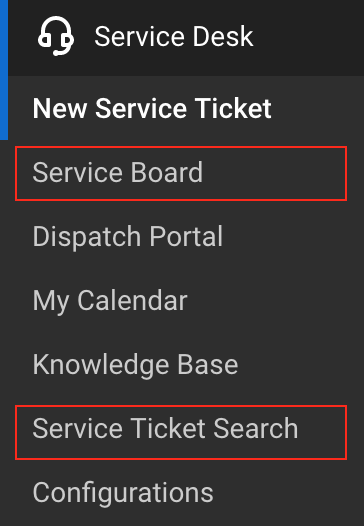The width and height of the screenshot is (364, 526).
Task: Launch the highlighted Service Ticket Search entry
Action: (x=181, y=432)
